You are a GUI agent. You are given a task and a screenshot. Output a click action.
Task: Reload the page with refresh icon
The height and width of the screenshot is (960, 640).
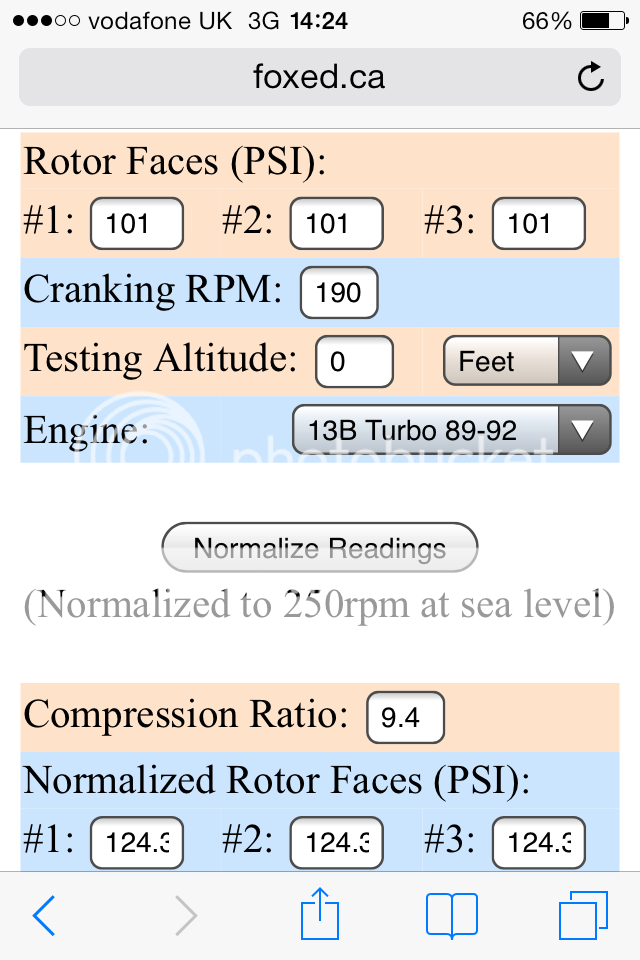591,78
